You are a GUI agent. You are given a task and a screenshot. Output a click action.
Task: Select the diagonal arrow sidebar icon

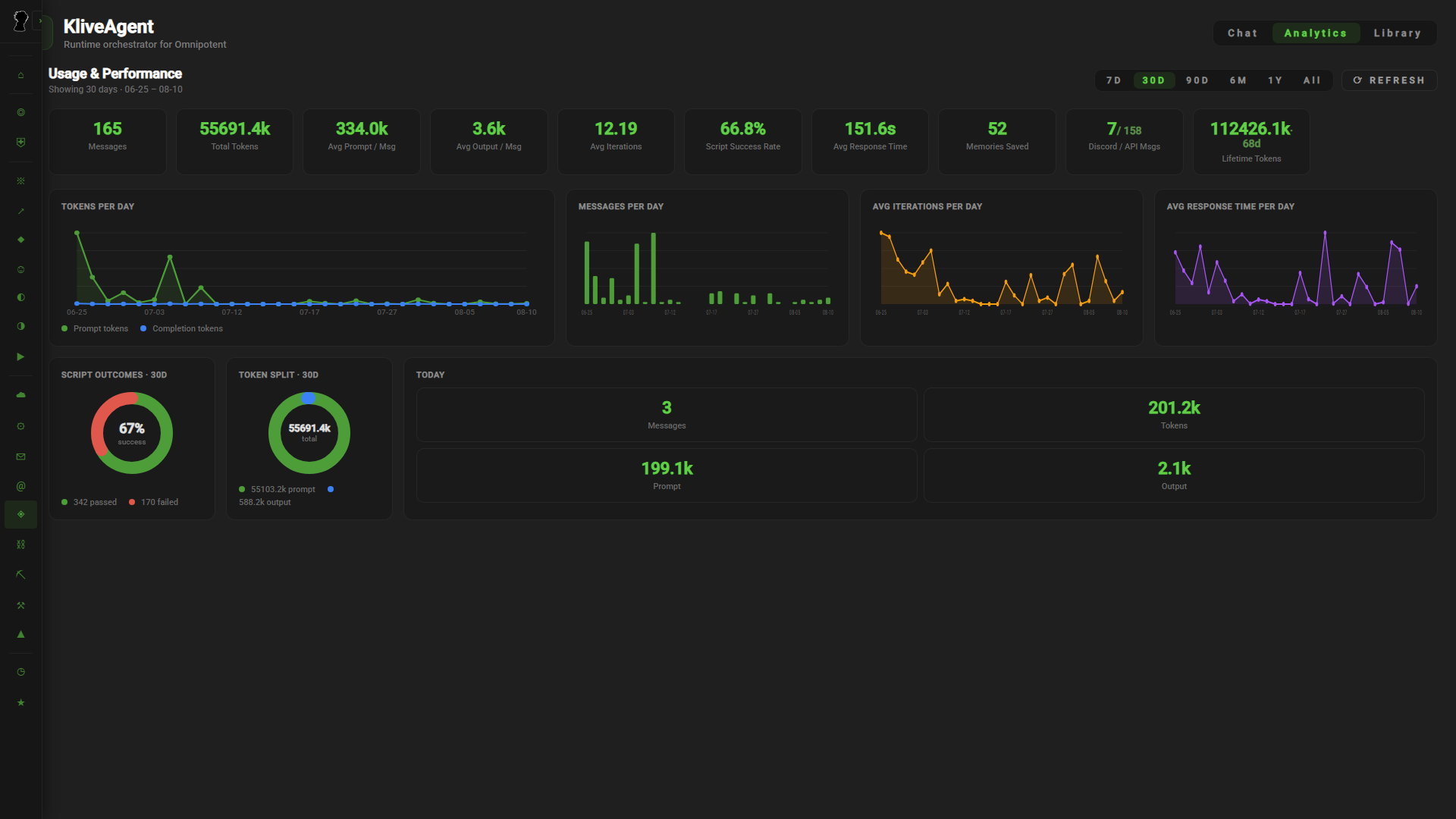(20, 211)
